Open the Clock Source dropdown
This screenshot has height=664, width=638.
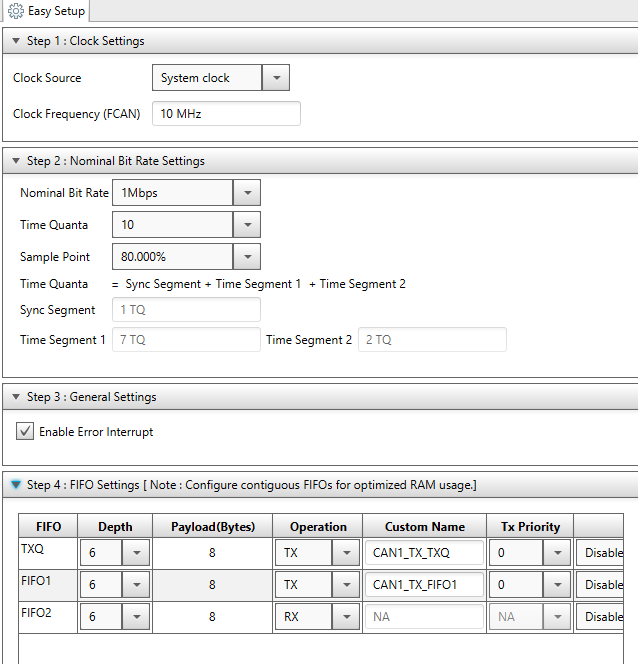click(276, 77)
